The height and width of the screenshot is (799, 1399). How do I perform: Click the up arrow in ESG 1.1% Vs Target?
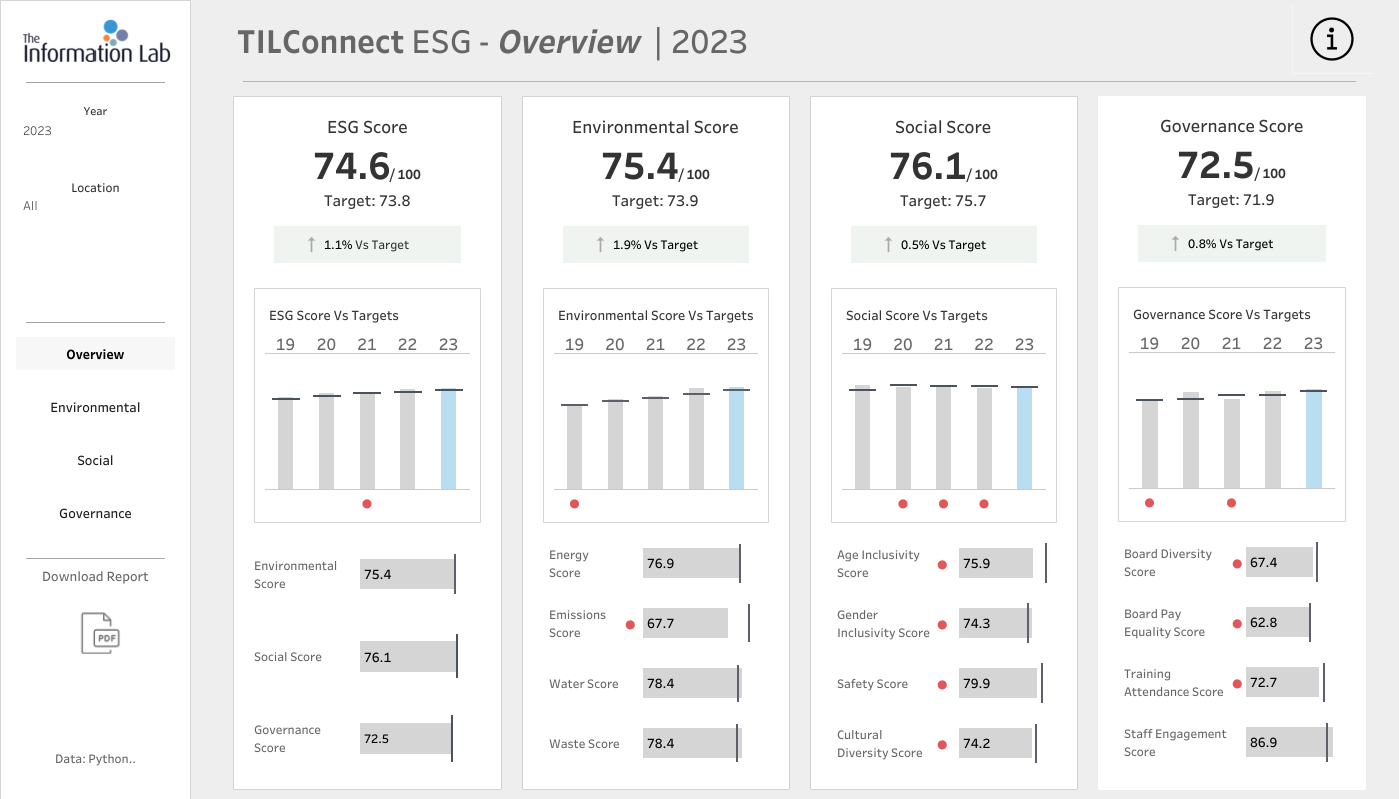pos(311,244)
